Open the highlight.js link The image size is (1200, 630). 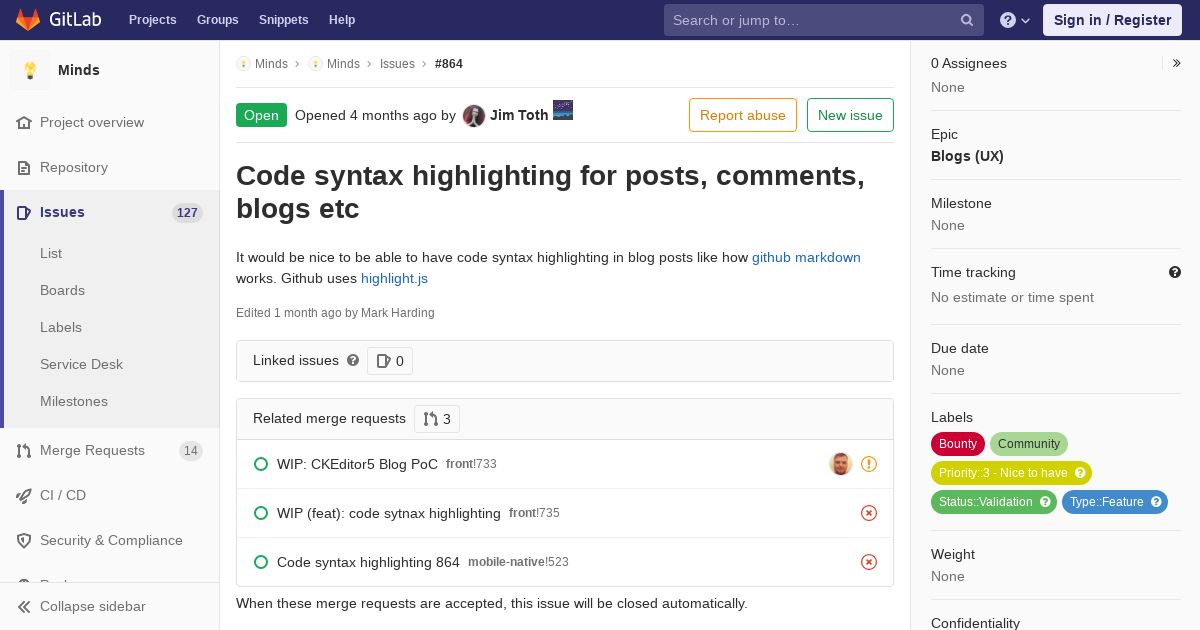point(394,278)
